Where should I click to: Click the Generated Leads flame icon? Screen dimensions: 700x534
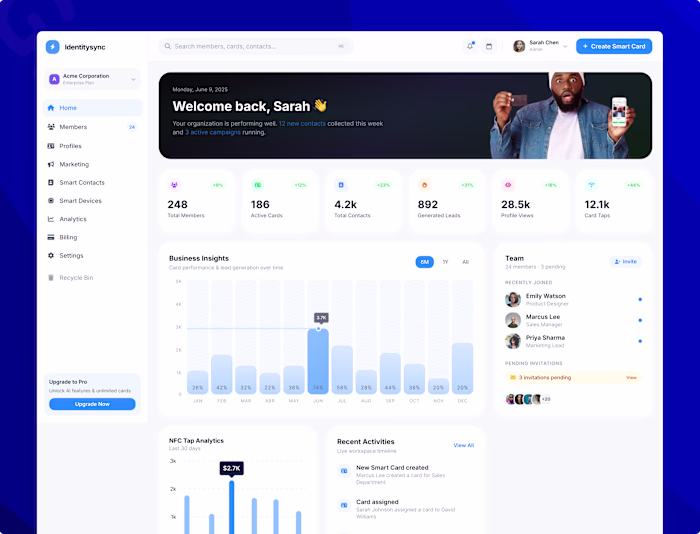point(425,185)
